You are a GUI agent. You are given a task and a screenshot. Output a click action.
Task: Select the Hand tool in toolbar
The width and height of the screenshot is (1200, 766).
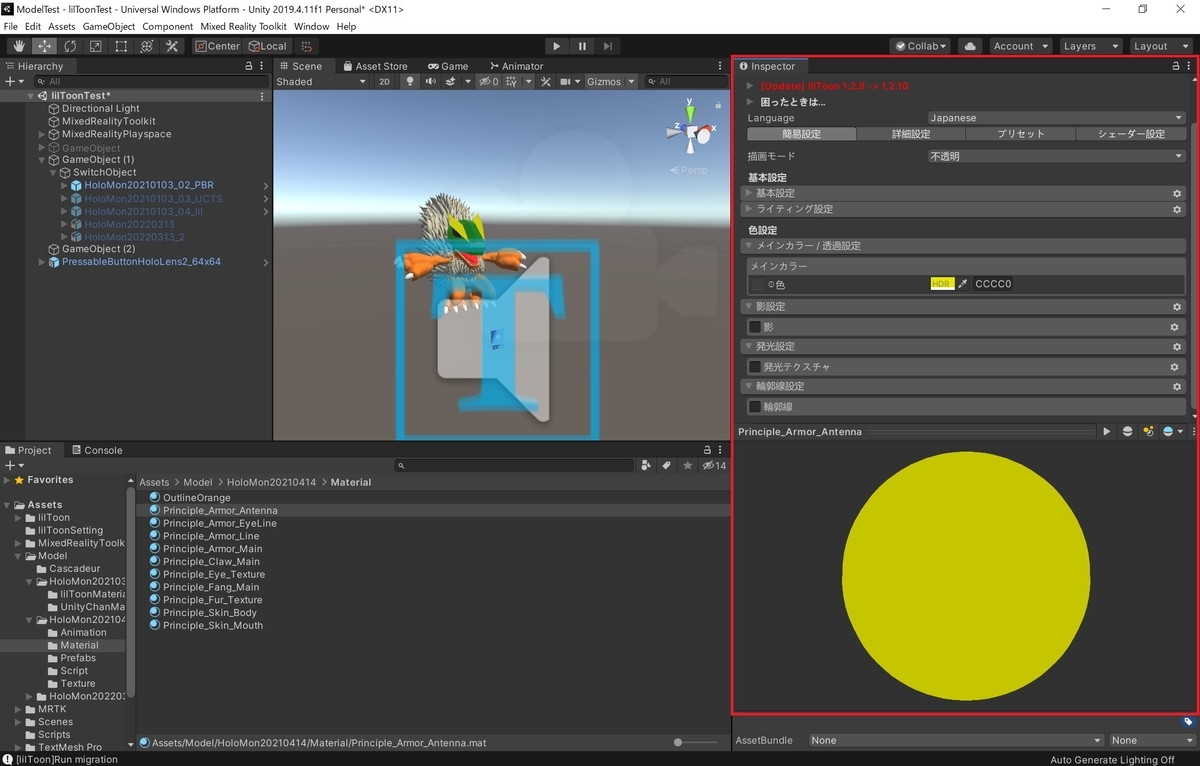[18, 46]
